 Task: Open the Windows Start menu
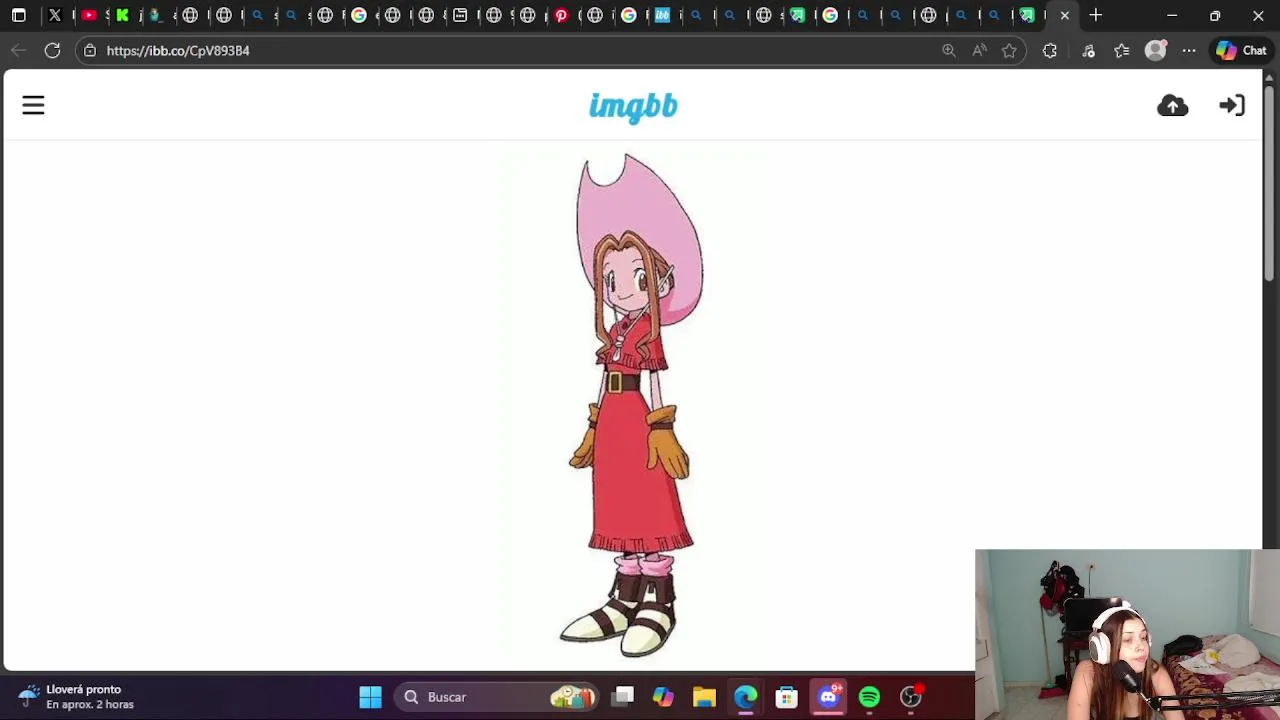pos(370,697)
